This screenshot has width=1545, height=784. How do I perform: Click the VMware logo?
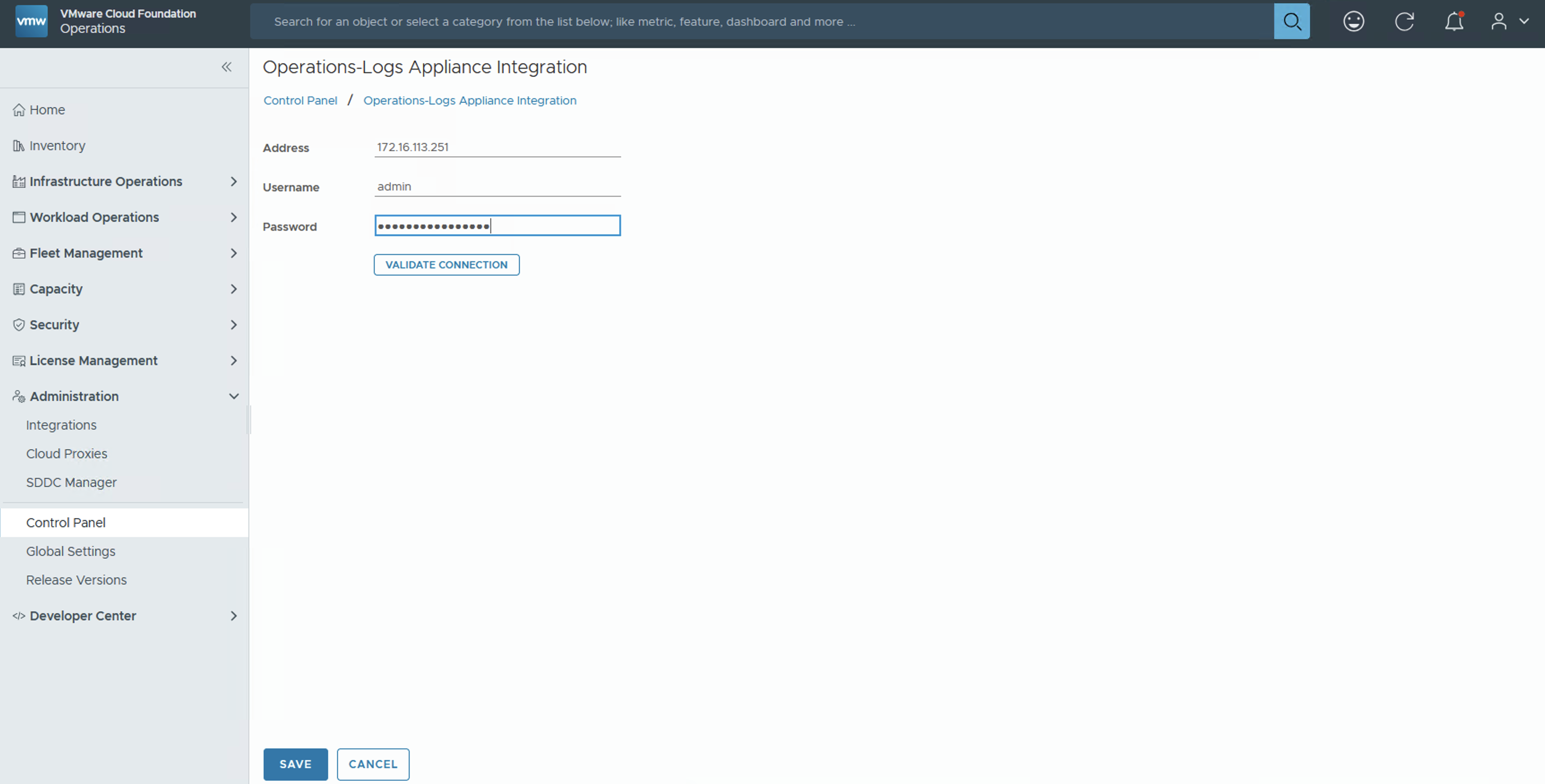[31, 21]
